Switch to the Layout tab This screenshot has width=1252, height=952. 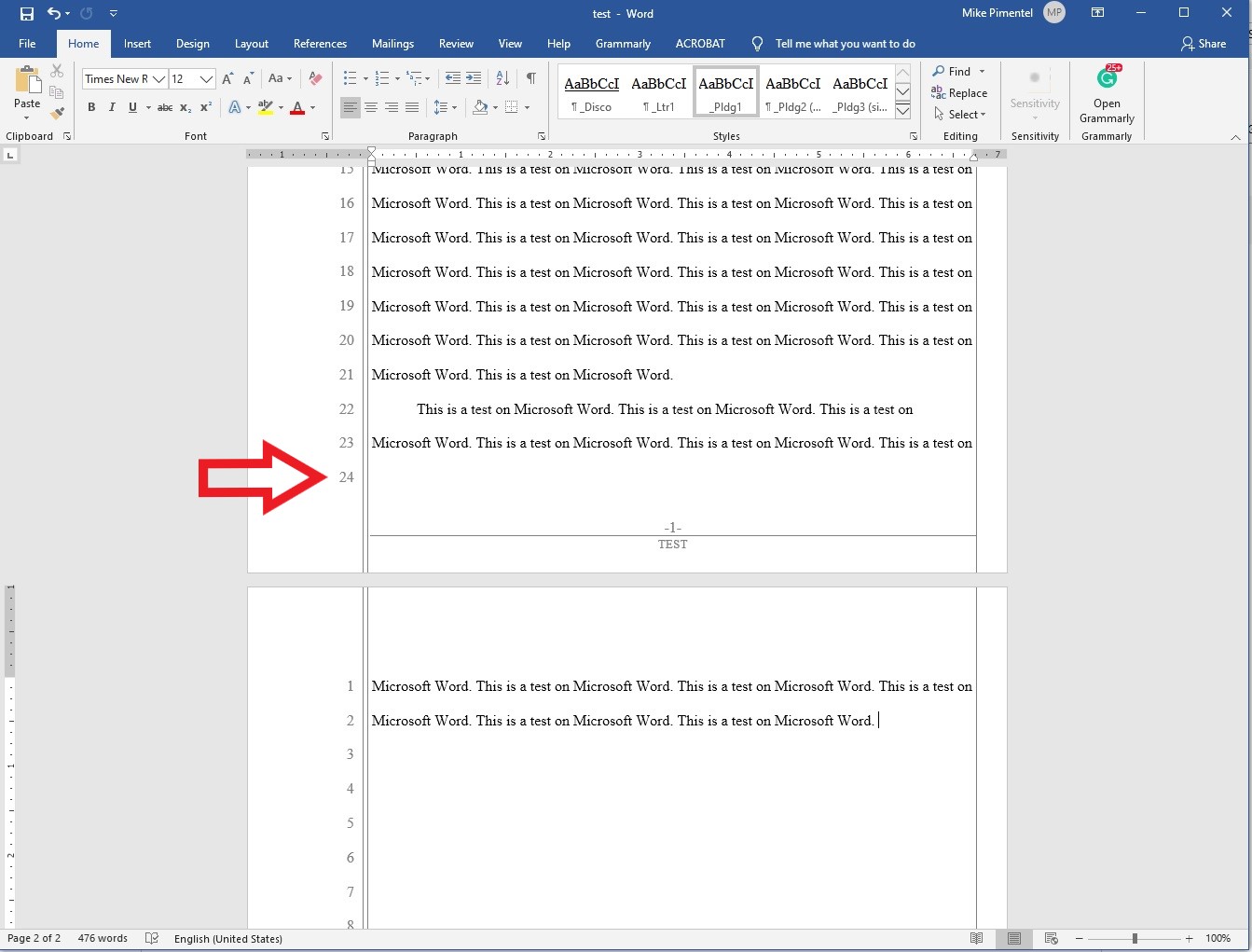251,44
